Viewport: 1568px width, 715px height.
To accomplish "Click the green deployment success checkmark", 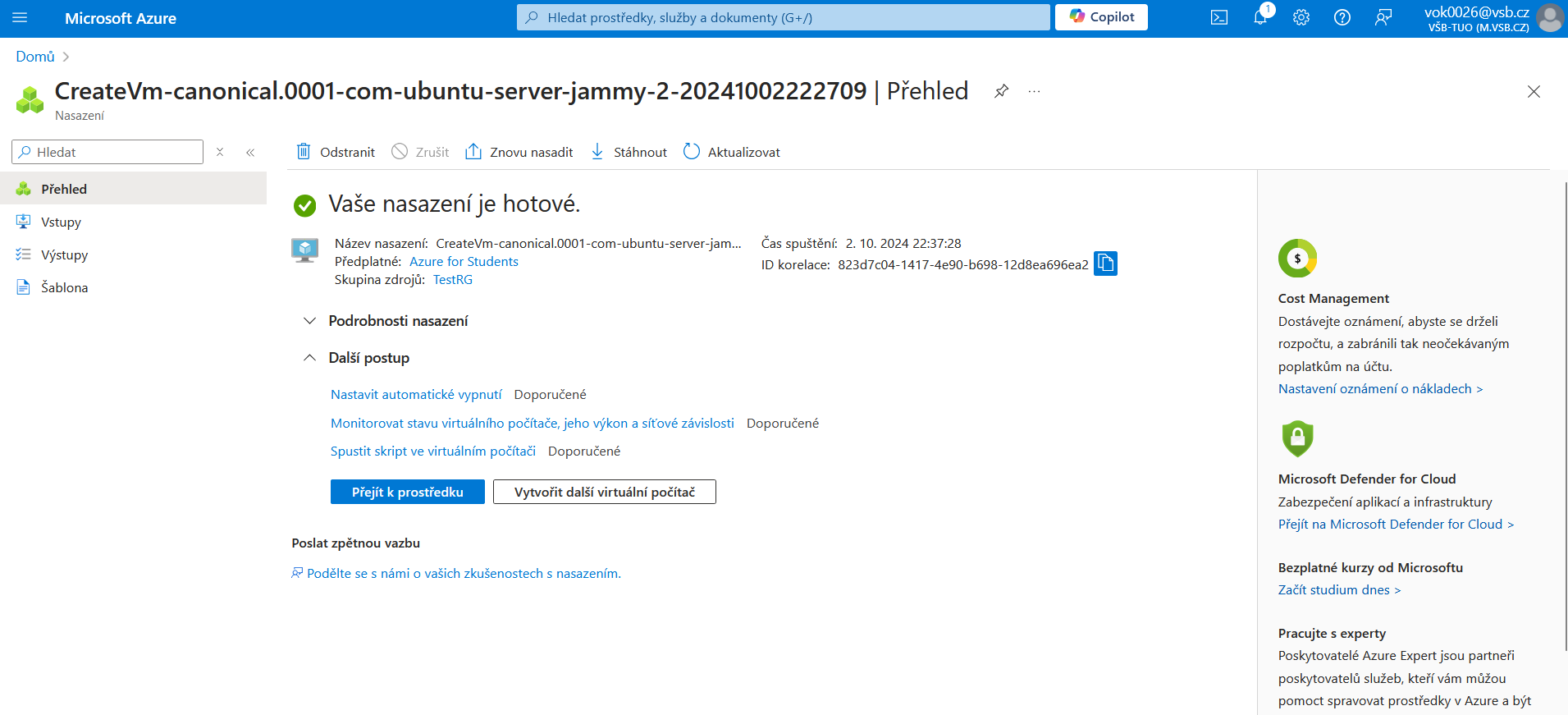I will tap(305, 205).
